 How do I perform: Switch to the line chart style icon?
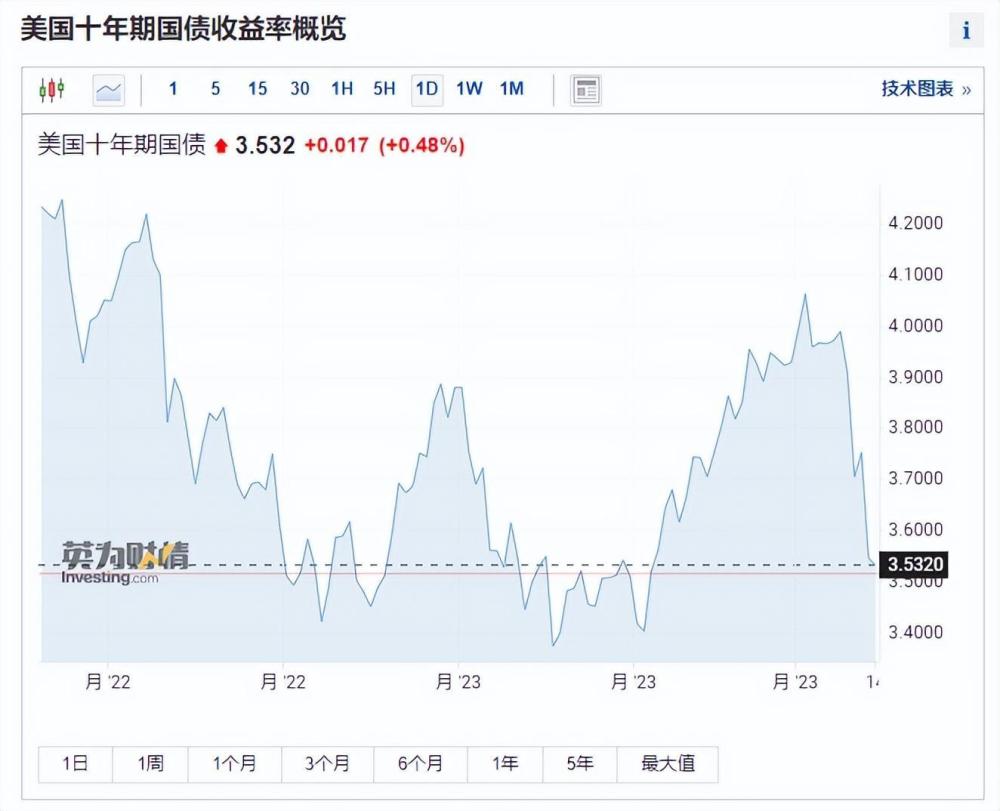point(107,89)
